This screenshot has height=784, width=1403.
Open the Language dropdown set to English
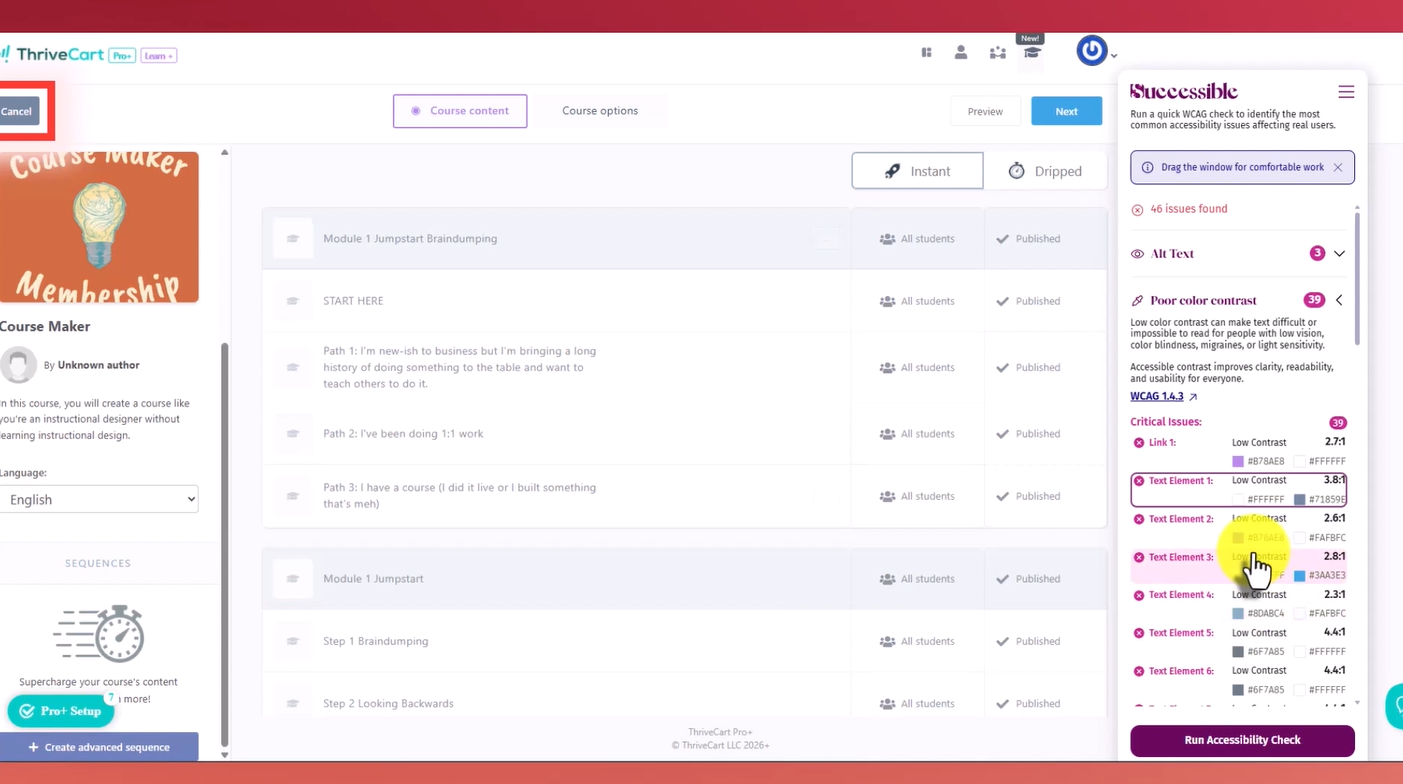click(98, 499)
